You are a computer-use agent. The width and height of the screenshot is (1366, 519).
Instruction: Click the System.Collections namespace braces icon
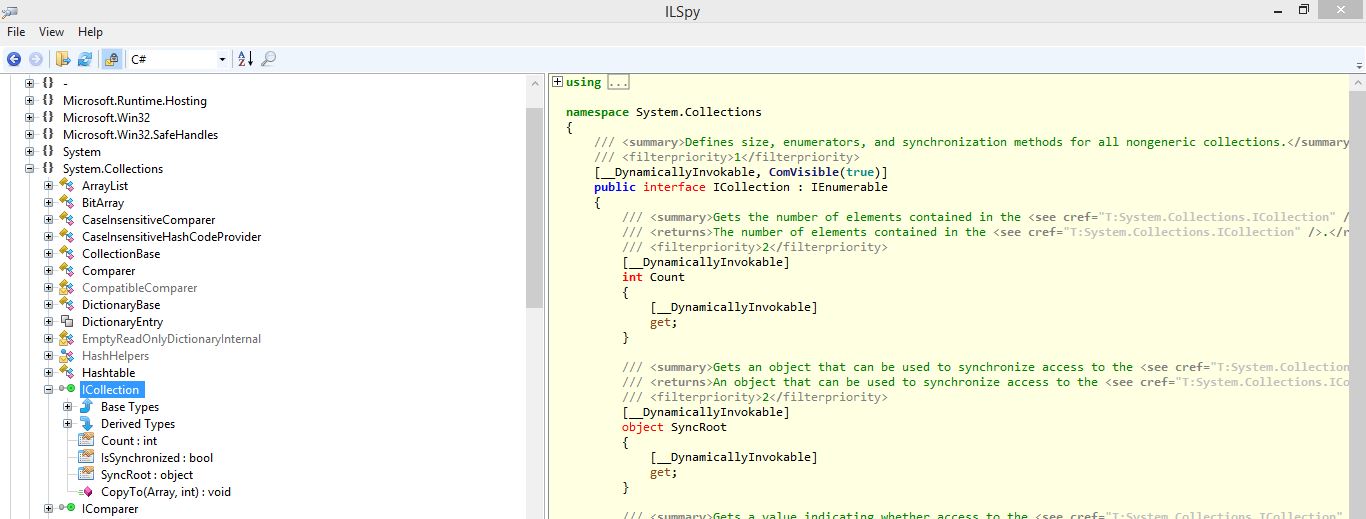coord(48,168)
